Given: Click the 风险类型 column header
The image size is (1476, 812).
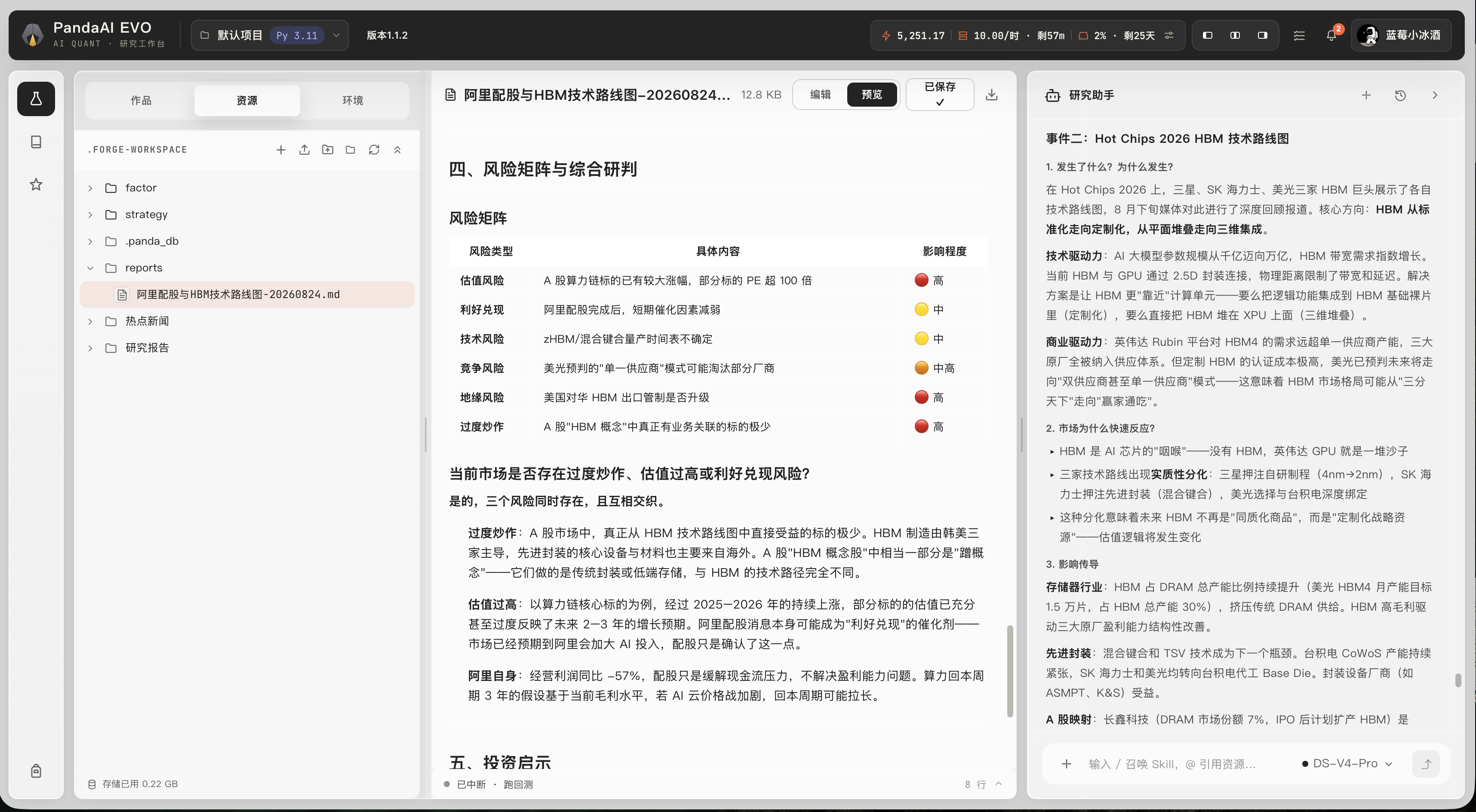Looking at the screenshot, I should point(491,251).
